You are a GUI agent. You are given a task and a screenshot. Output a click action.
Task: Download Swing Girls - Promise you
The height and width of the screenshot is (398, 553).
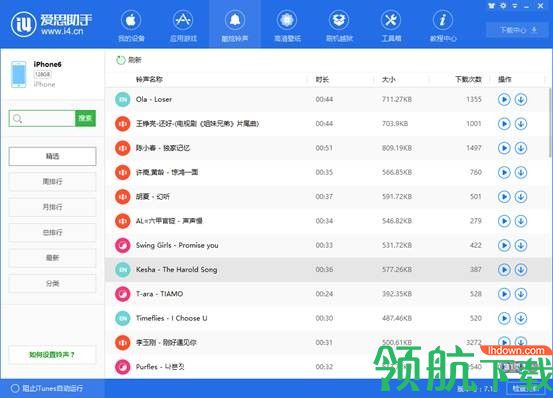point(521,245)
